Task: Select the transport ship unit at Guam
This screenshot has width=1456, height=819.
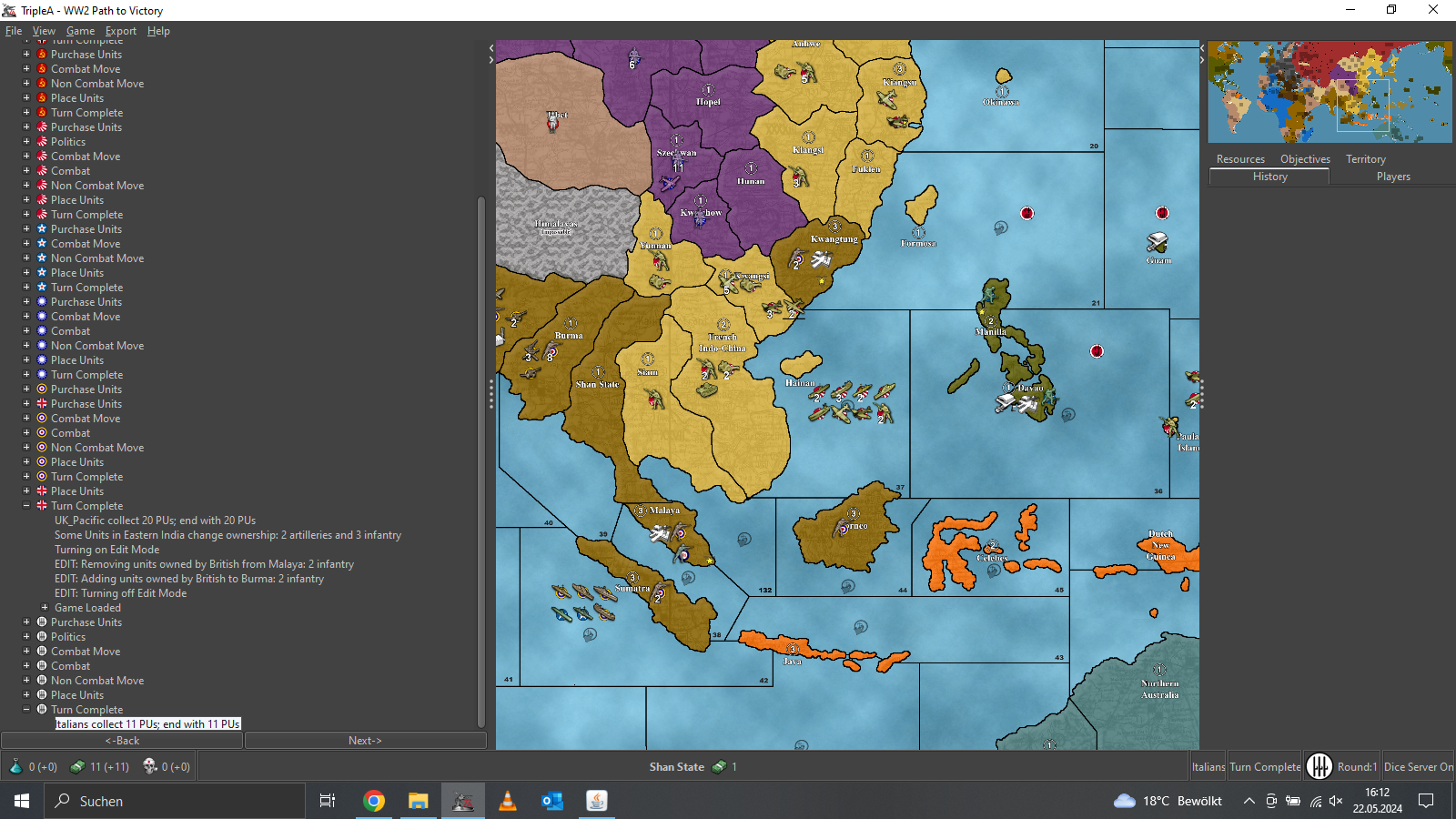Action: click(x=1157, y=243)
